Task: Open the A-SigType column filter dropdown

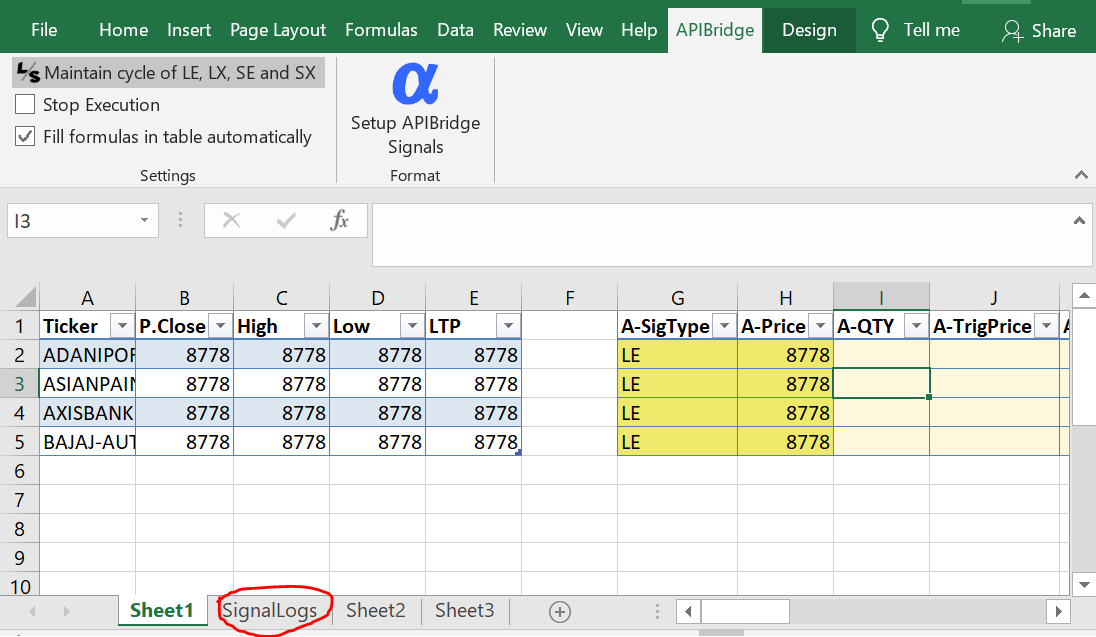Action: pyautogui.click(x=724, y=326)
